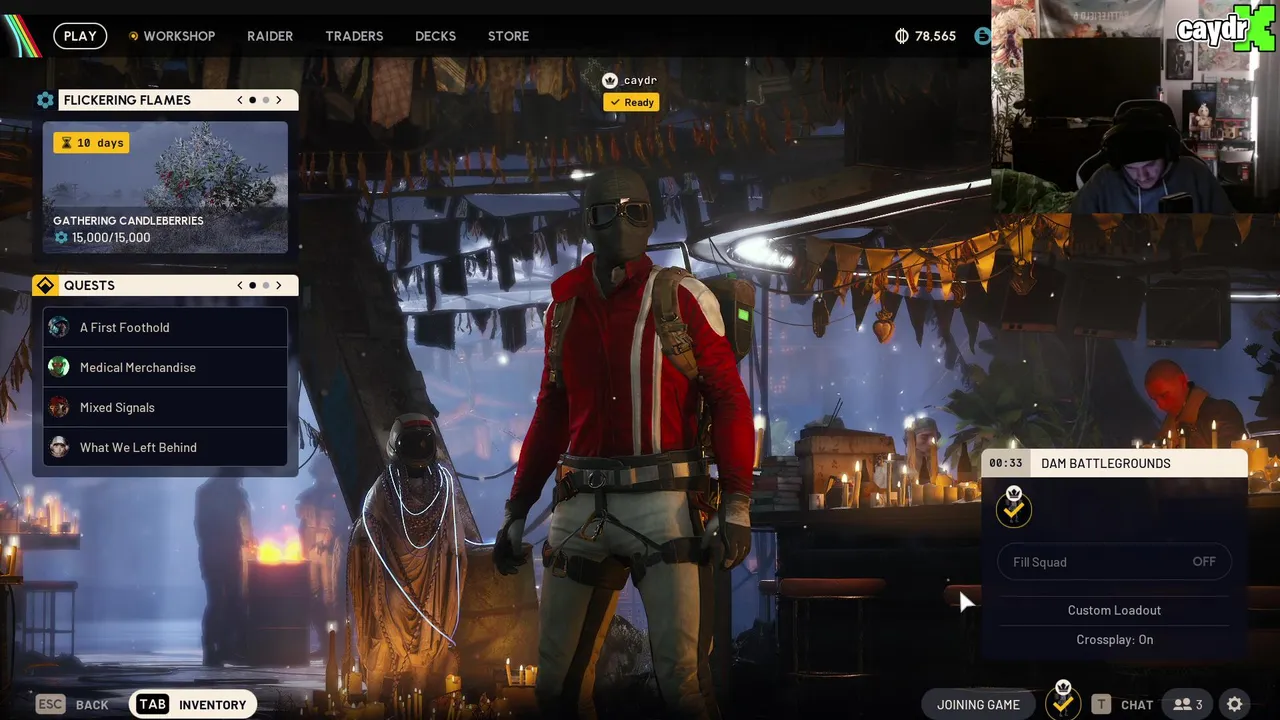Viewport: 1280px width, 720px height.
Task: Click the caydr player name tag
Action: [640, 80]
